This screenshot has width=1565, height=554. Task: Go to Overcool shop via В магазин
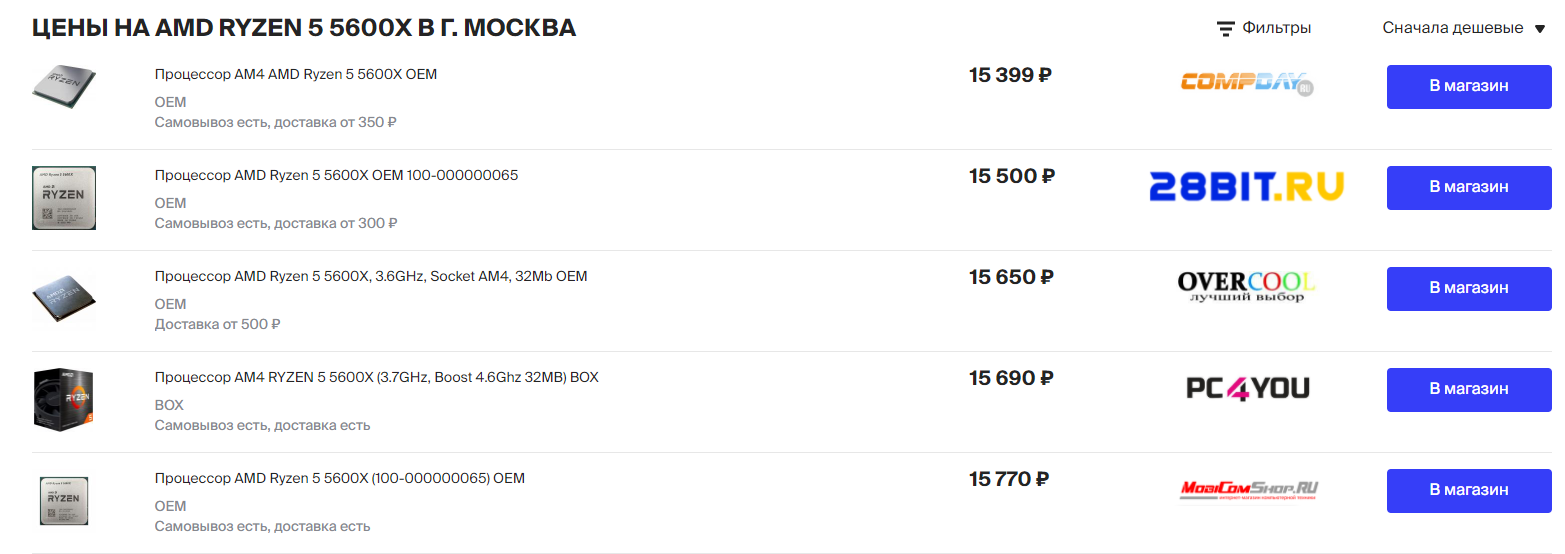(1468, 288)
